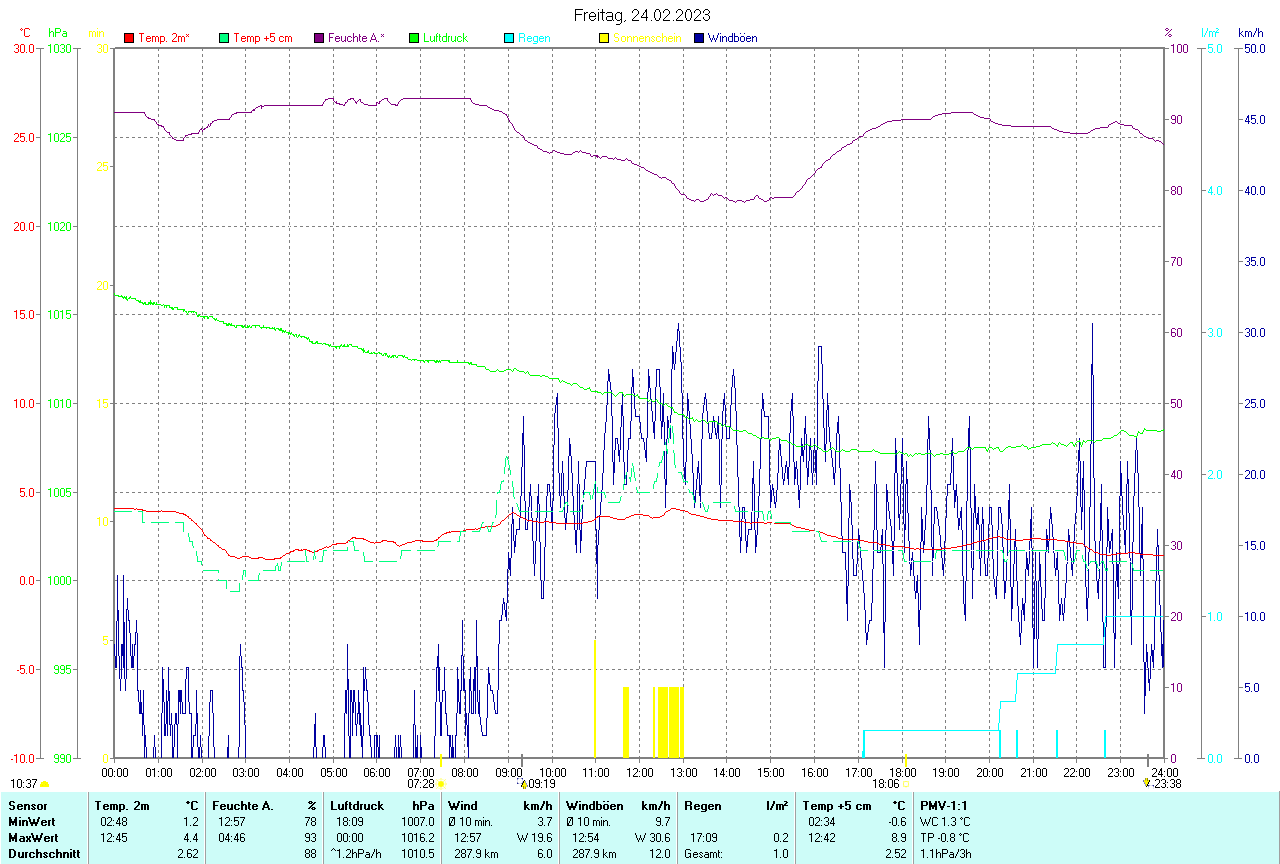Click the 'Feuchte A.' table column header

point(243,805)
